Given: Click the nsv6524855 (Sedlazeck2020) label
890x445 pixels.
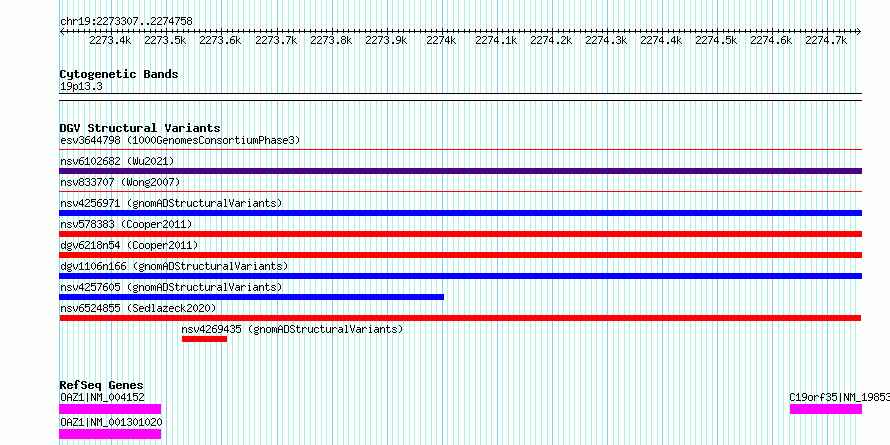Looking at the screenshot, I should tap(138, 308).
